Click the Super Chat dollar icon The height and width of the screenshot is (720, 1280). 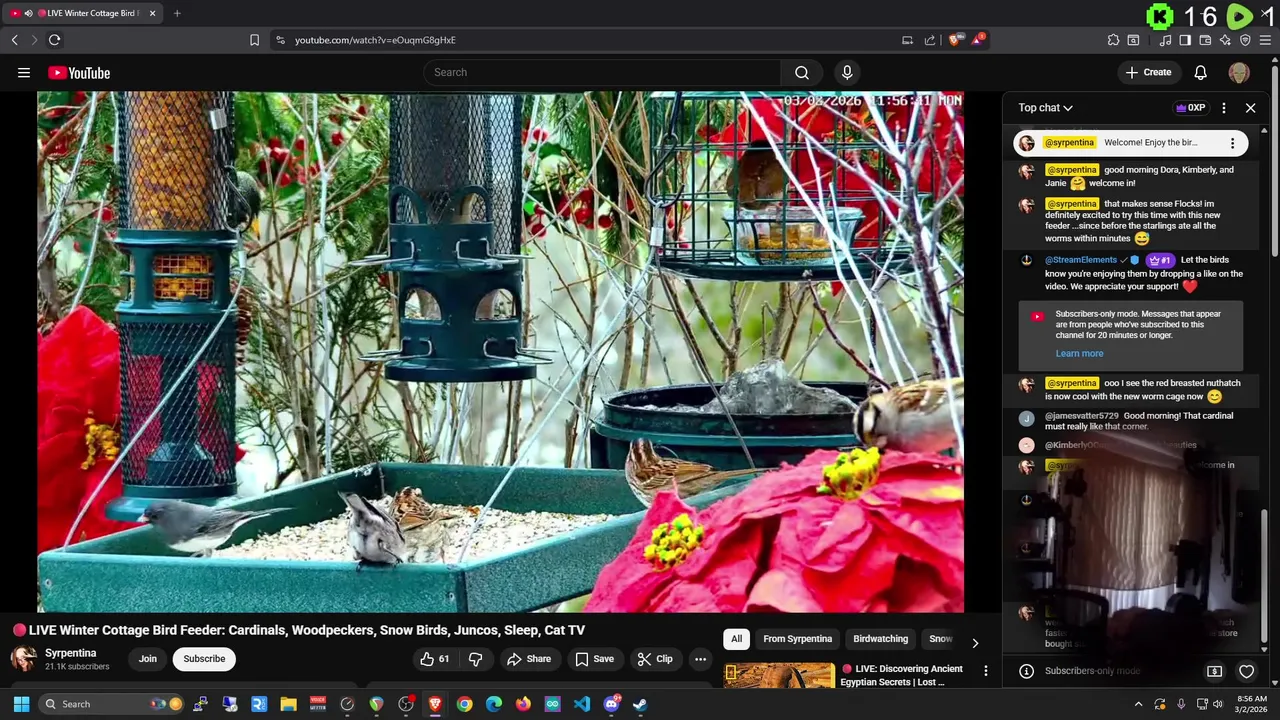coord(1214,671)
